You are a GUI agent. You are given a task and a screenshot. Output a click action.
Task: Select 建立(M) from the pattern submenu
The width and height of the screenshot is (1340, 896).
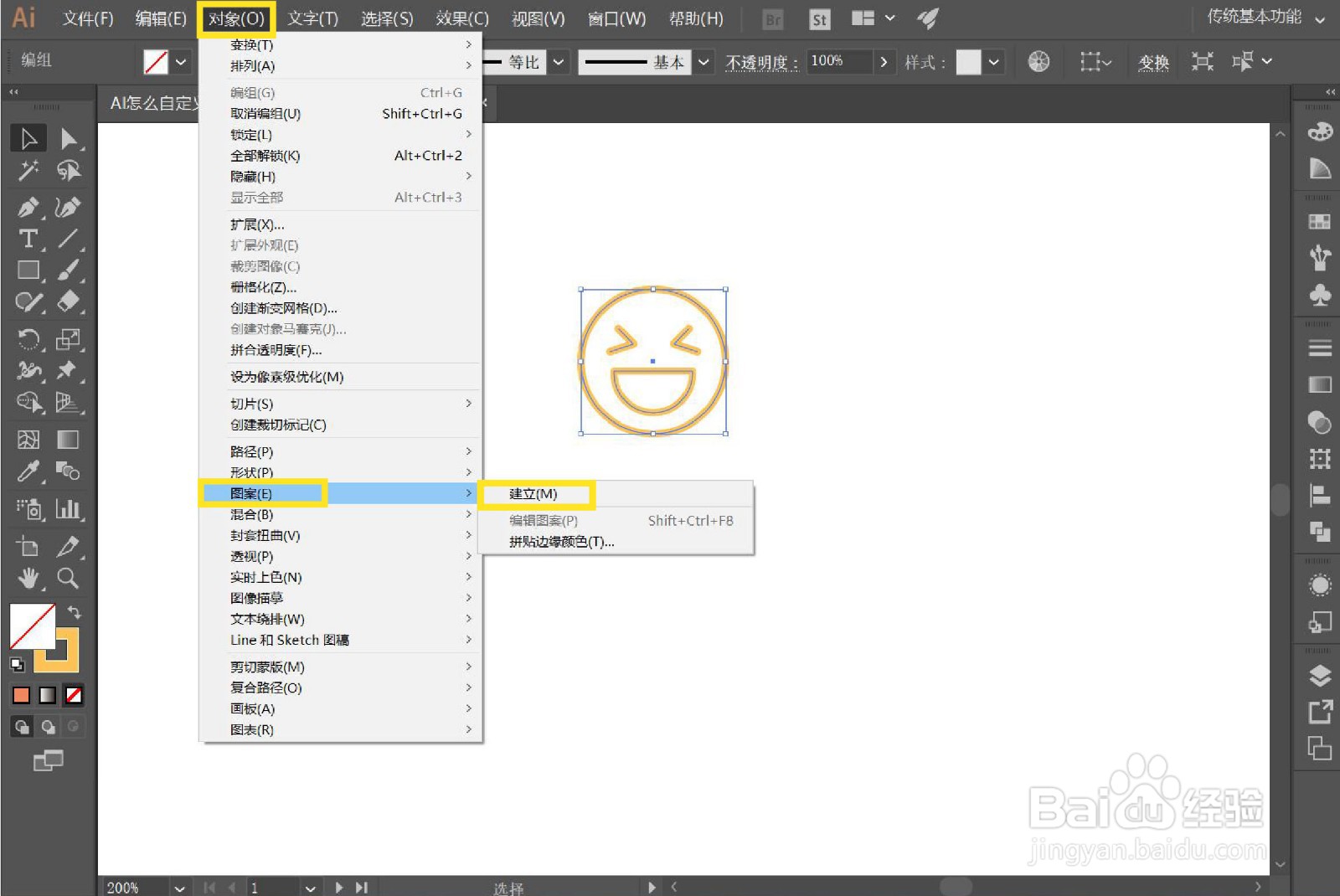point(533,493)
